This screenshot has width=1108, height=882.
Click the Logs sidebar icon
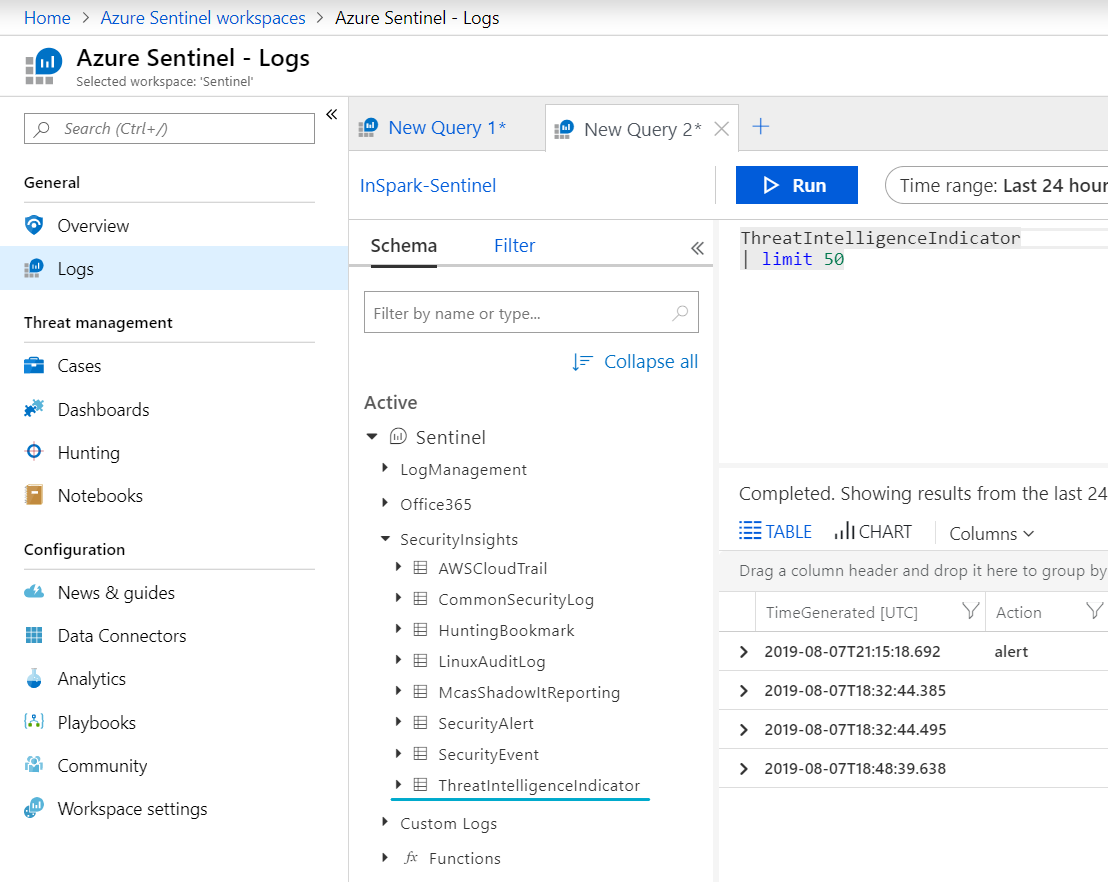point(33,269)
